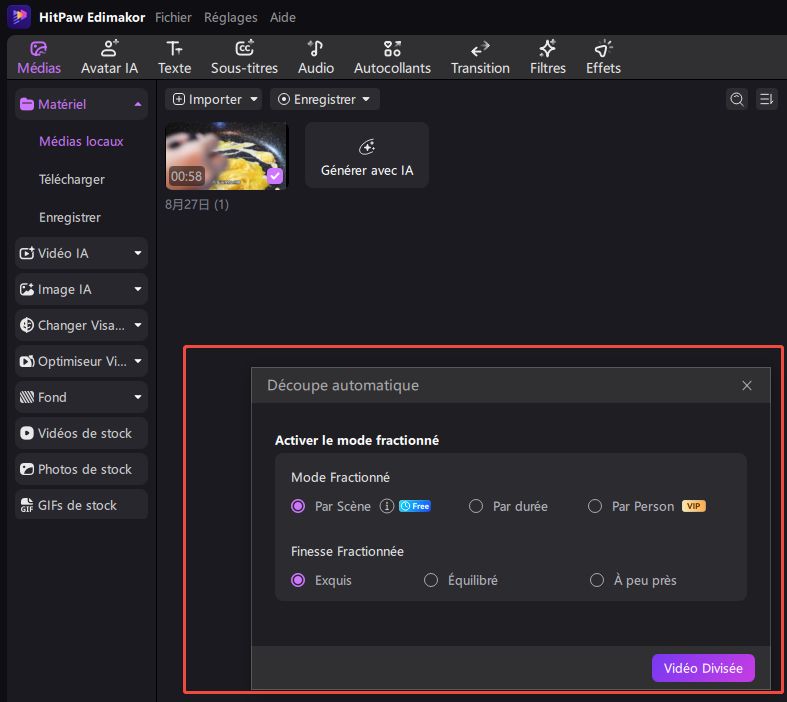Select the Par Scène radio option
Image resolution: width=787 pixels, height=702 pixels.
pyautogui.click(x=298, y=506)
